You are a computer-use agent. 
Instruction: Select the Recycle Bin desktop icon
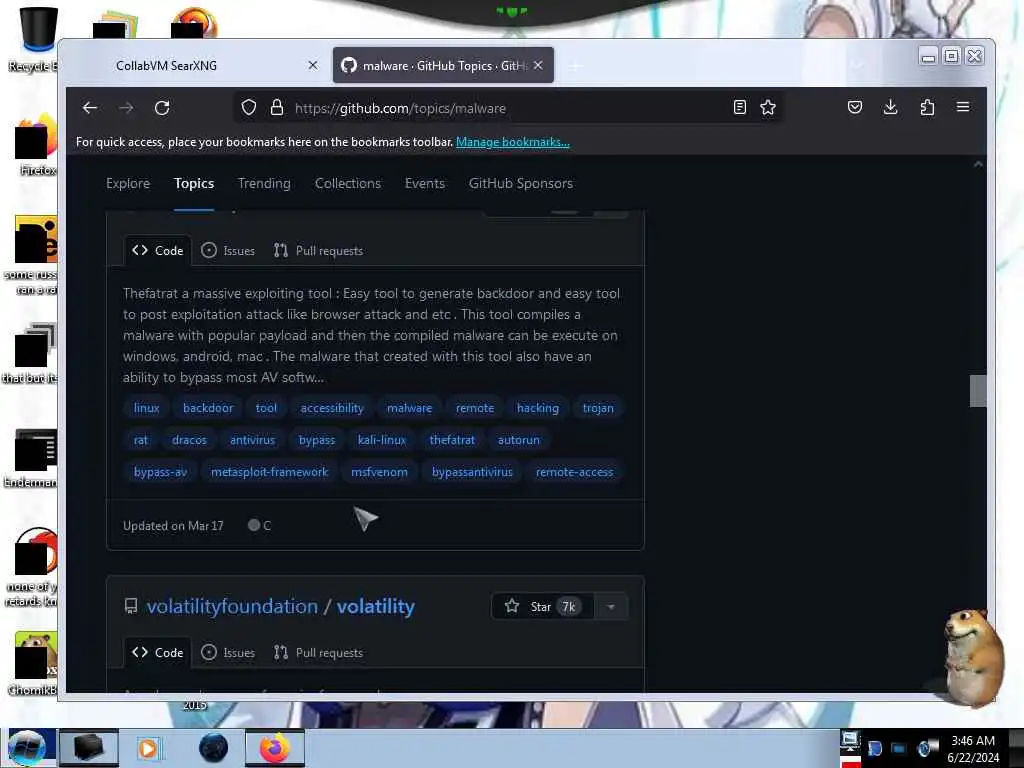(x=38, y=38)
